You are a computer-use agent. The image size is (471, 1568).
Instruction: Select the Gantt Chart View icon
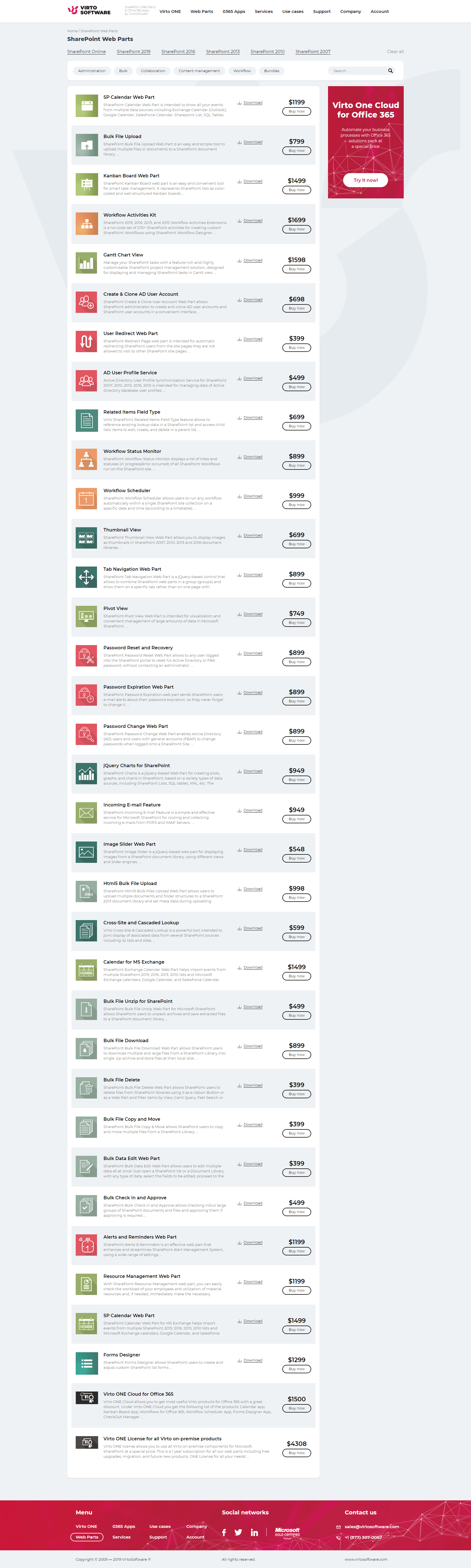tap(86, 263)
